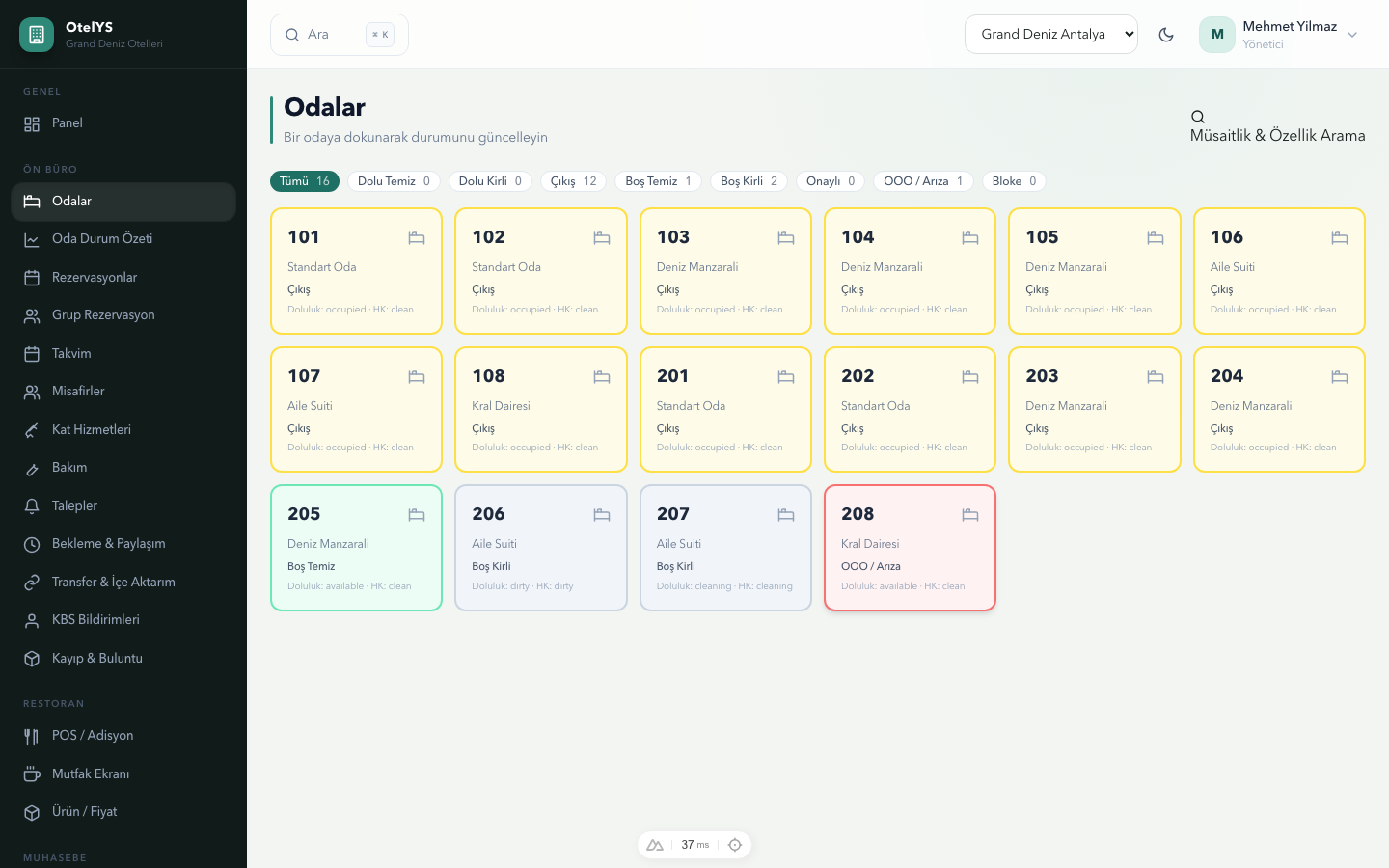Open Mutfak Ekranı cup icon

32,774
